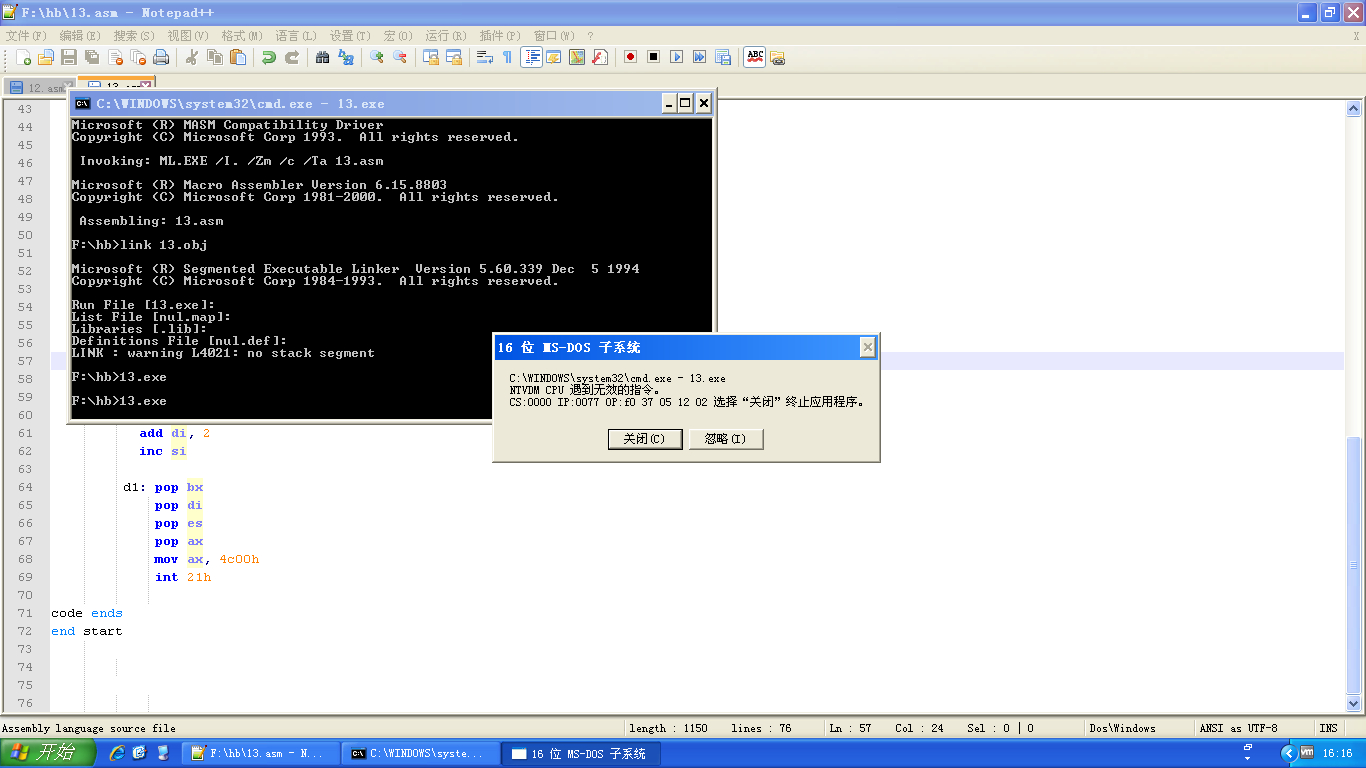The height and width of the screenshot is (768, 1366).
Task: Click the Save All toolbar icon
Action: pyautogui.click(x=92, y=57)
